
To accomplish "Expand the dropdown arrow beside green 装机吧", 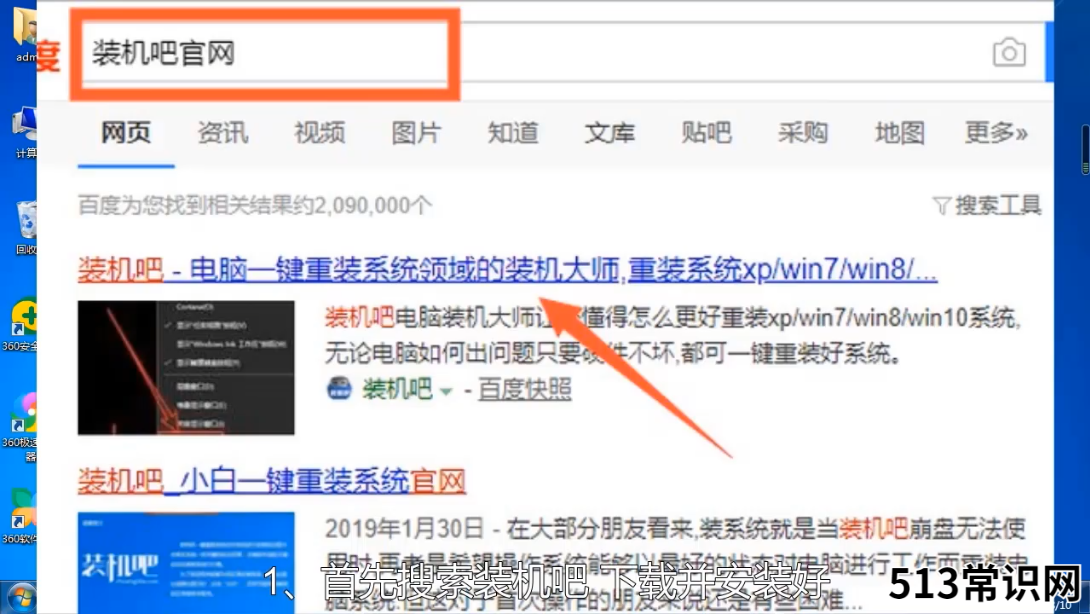I will pyautogui.click(x=446, y=391).
